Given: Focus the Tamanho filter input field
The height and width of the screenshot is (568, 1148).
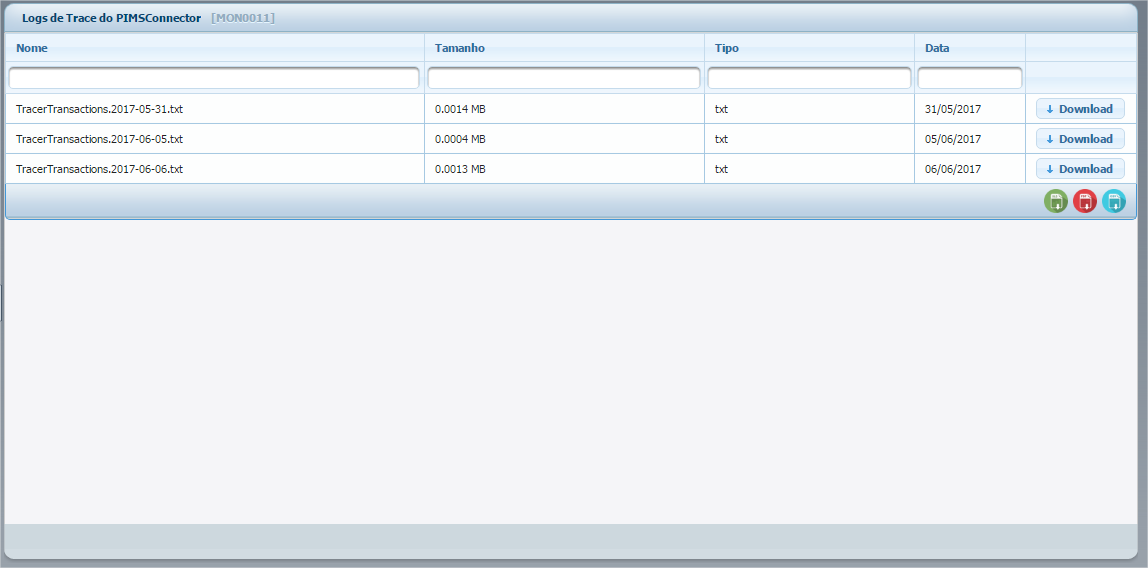Looking at the screenshot, I should pos(564,78).
